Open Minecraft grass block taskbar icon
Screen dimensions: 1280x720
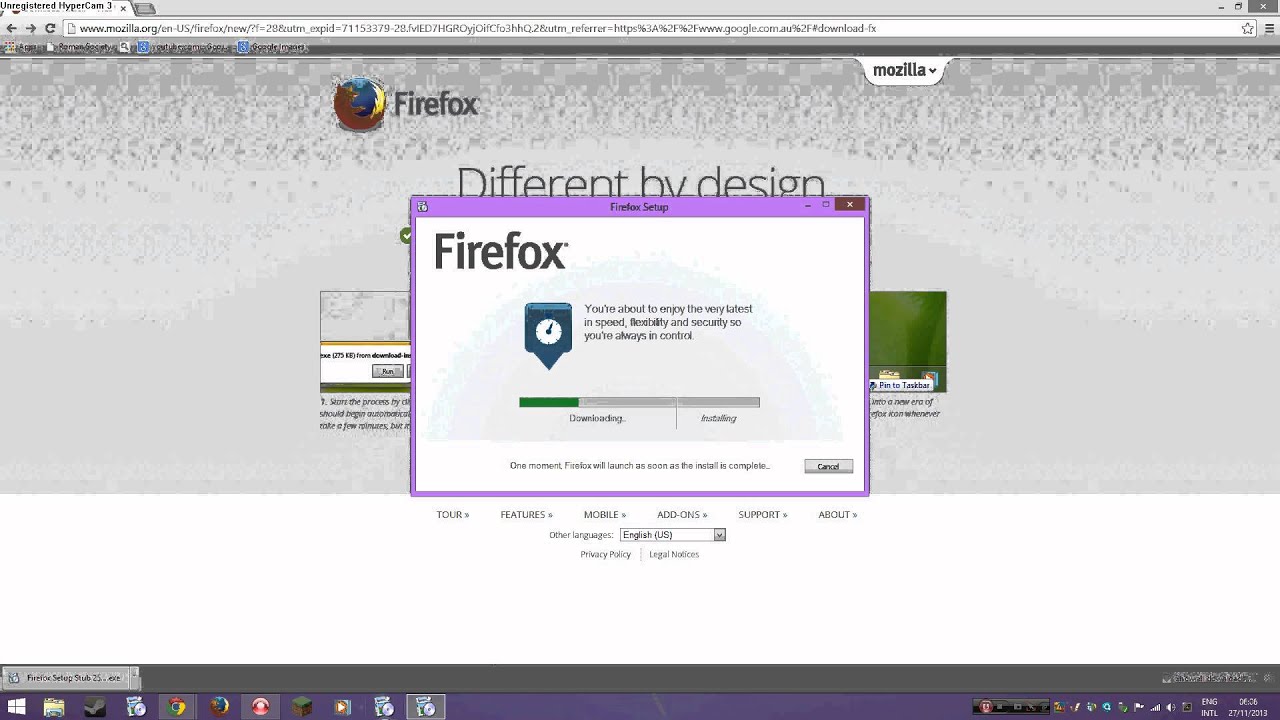(x=301, y=707)
